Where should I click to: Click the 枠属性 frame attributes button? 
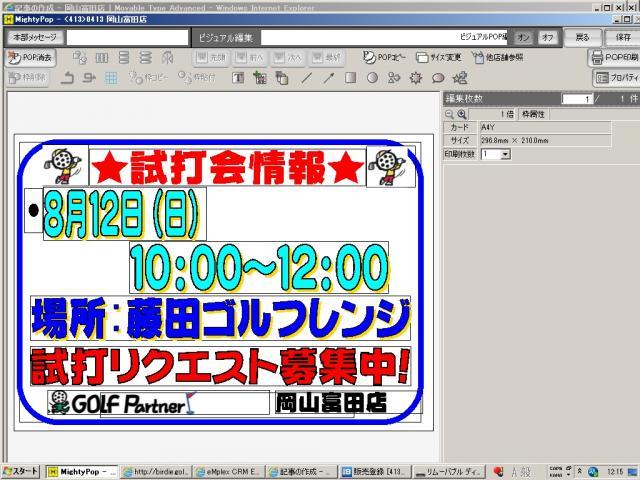pyautogui.click(x=533, y=114)
